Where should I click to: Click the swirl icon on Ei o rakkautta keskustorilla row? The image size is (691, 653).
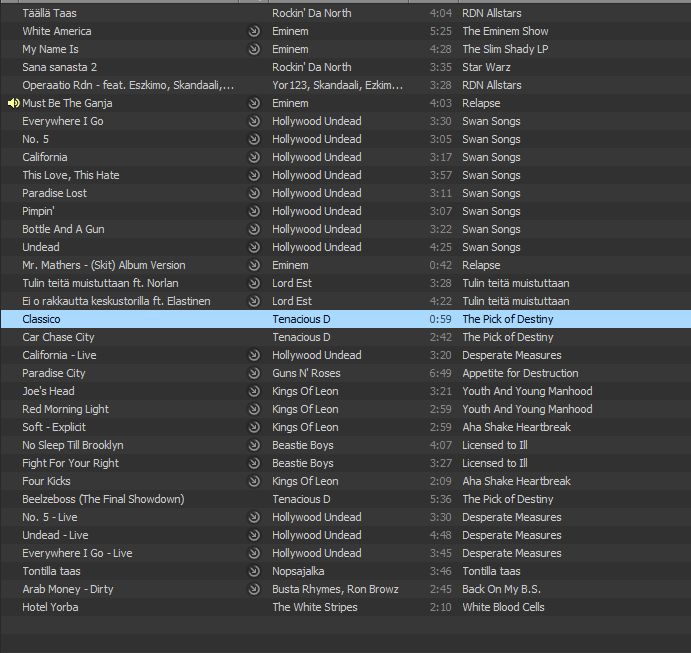coord(254,301)
